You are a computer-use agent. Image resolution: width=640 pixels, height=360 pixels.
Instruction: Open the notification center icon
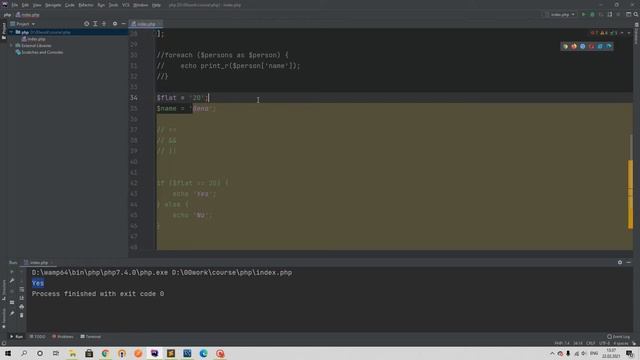pos(630,353)
